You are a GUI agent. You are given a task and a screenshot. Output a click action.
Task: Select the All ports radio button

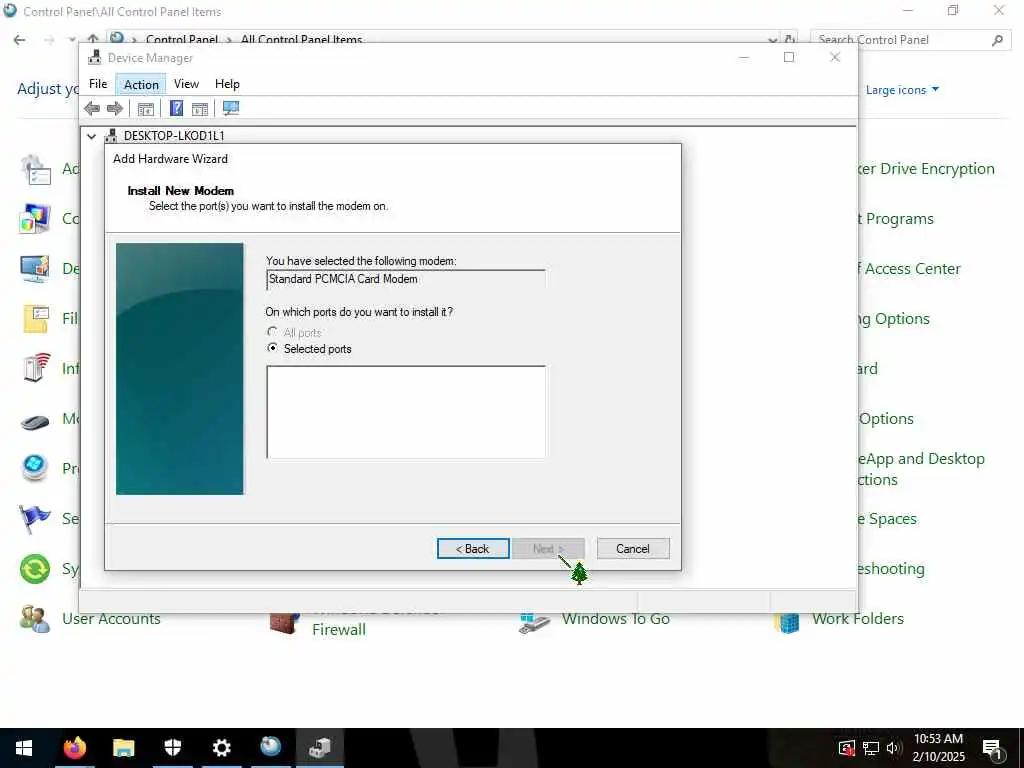(x=272, y=332)
